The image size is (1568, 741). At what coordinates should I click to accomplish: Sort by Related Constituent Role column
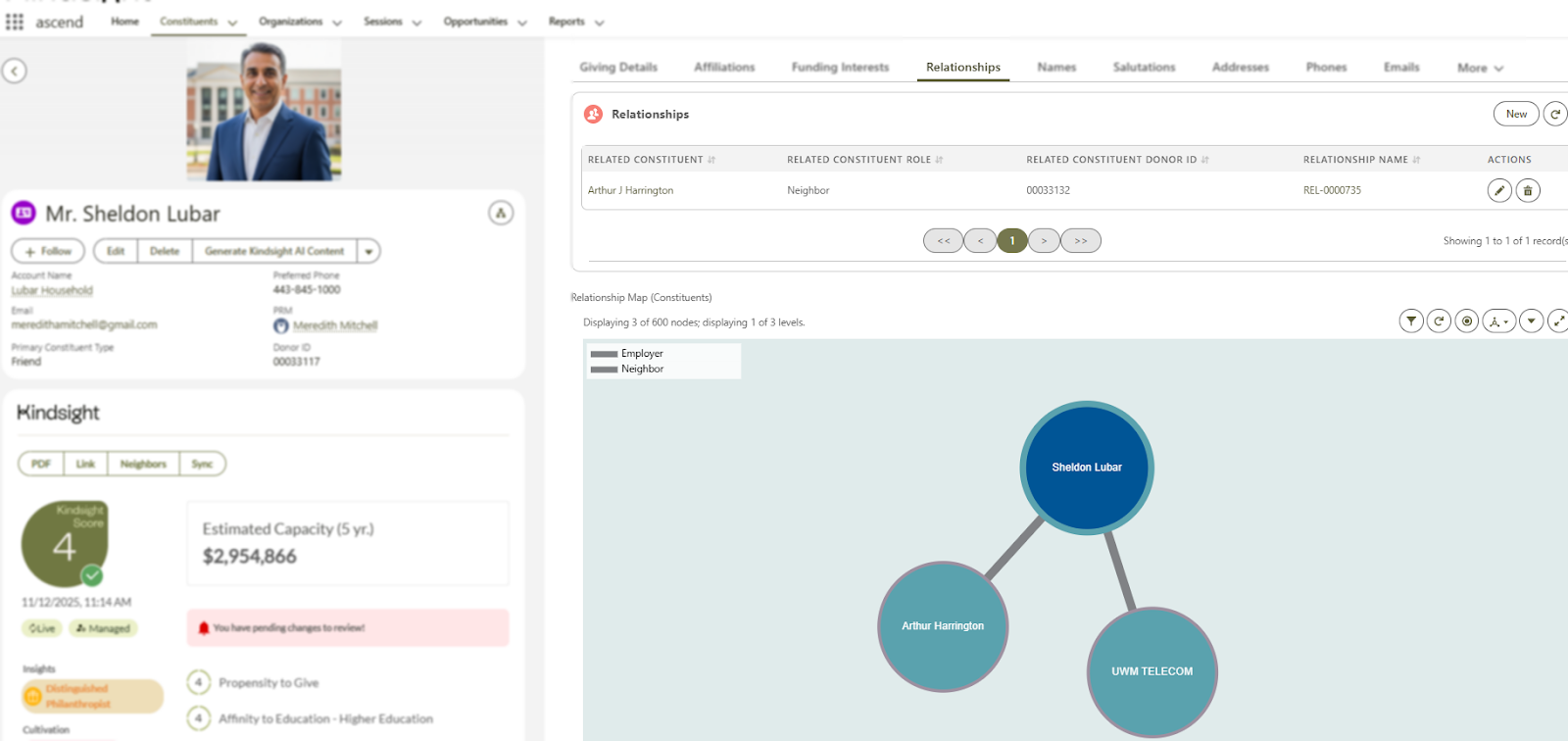tap(939, 160)
